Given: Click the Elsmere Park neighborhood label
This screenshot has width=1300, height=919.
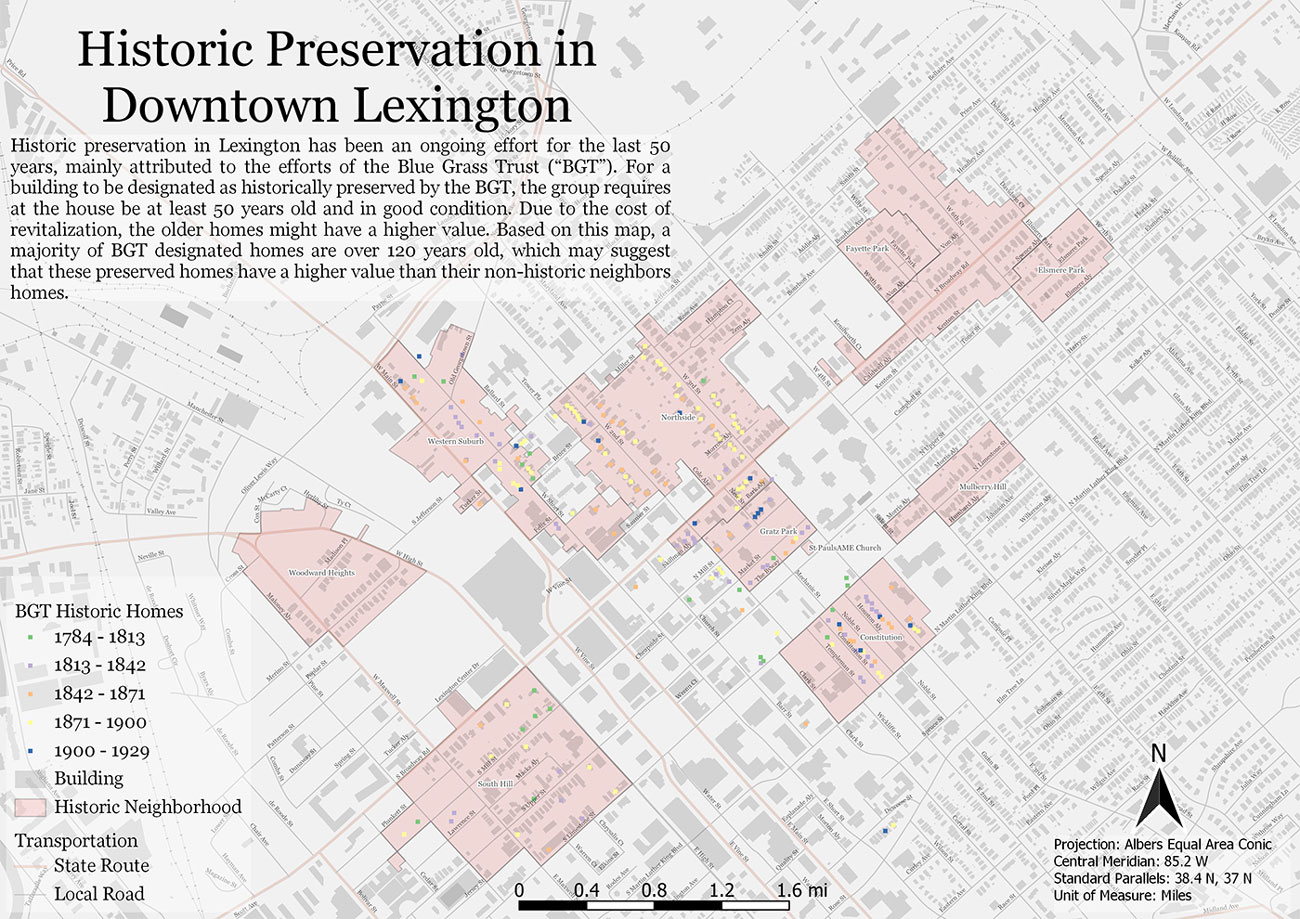Looking at the screenshot, I should [1061, 270].
